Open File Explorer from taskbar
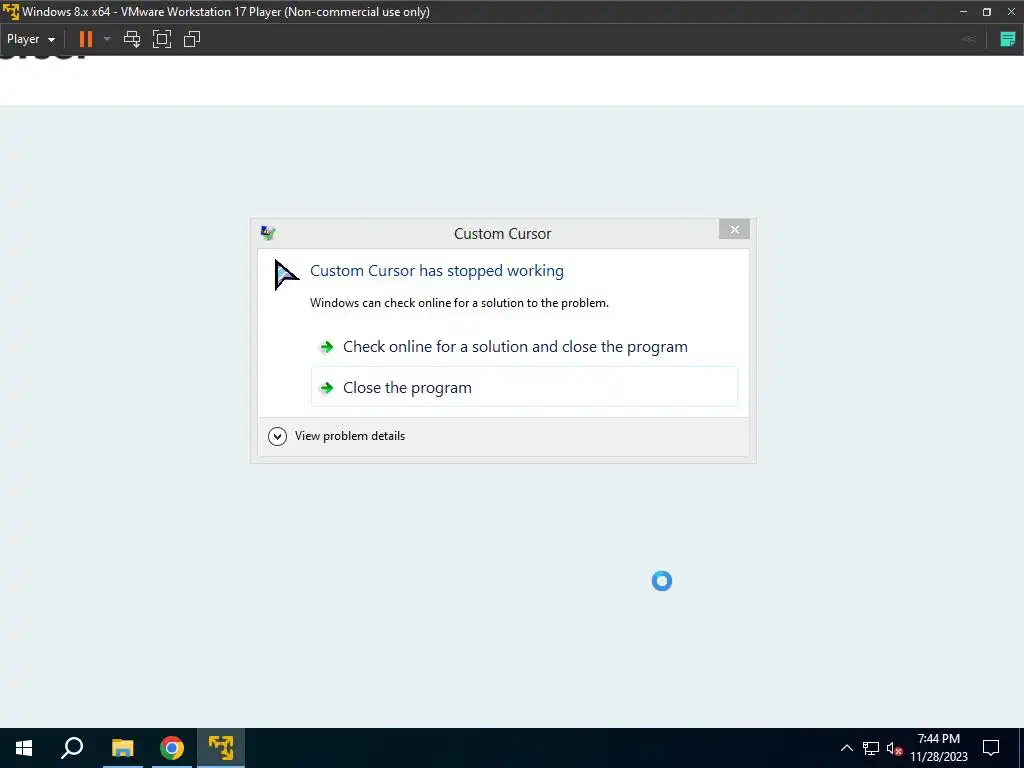Viewport: 1024px width, 768px height. [122, 748]
